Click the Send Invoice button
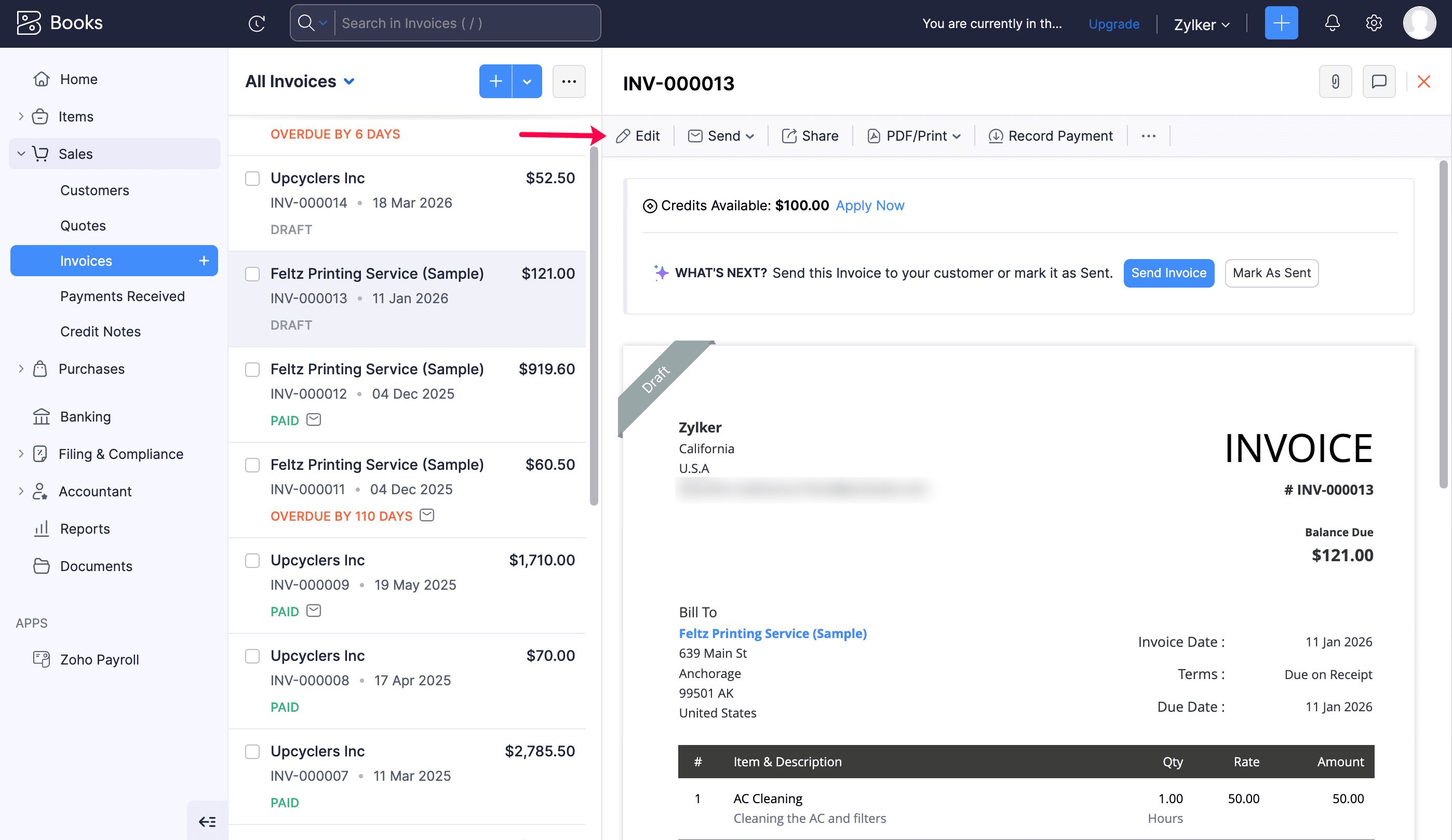Screen dimensions: 1452x840 tap(1168, 273)
